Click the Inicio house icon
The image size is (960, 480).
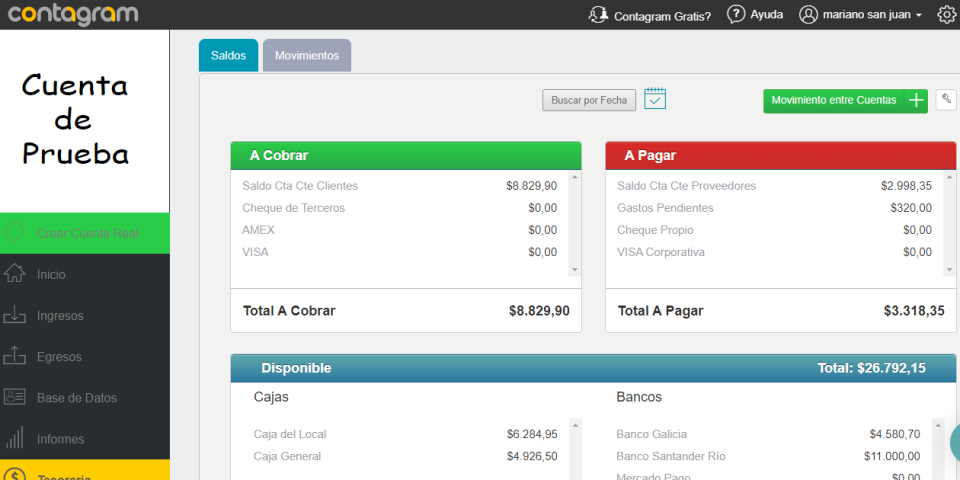(15, 274)
